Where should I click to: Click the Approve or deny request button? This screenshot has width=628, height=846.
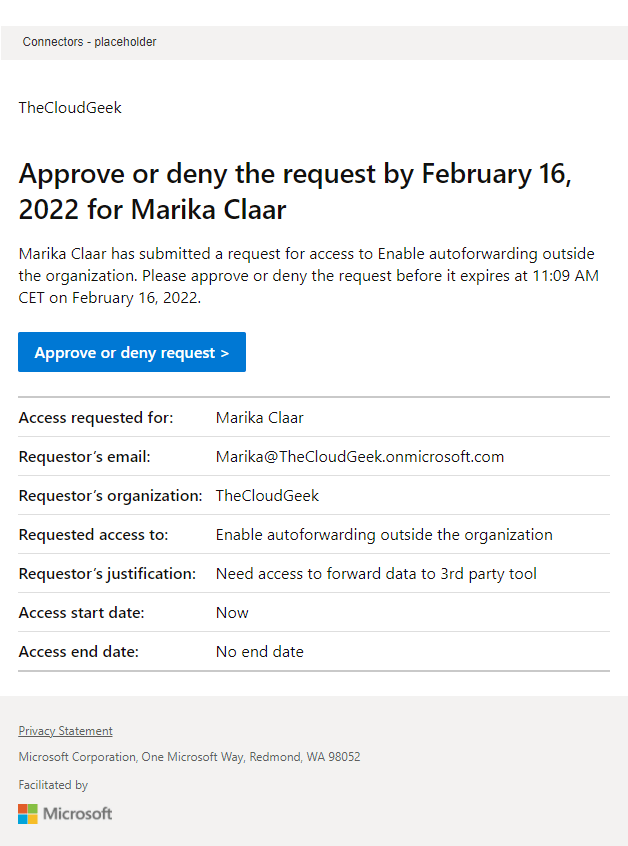pos(132,353)
